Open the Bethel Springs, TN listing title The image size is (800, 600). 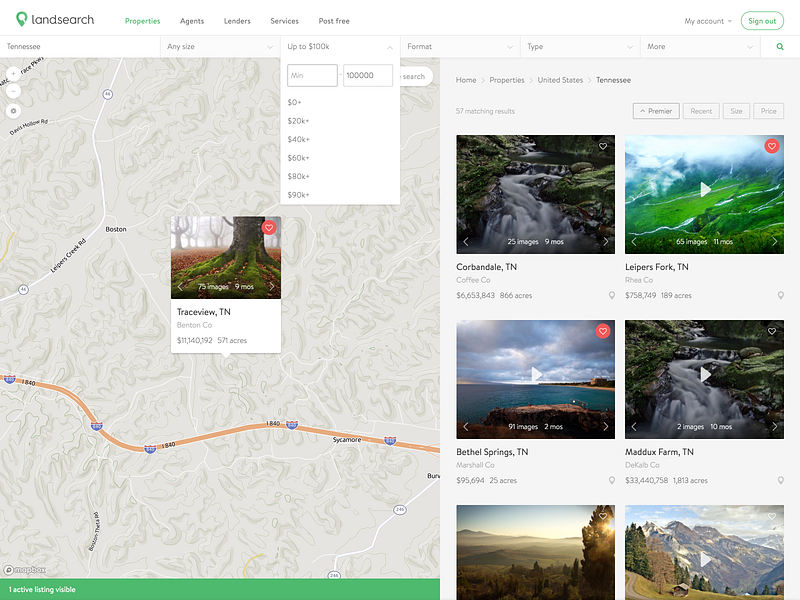[x=492, y=452]
